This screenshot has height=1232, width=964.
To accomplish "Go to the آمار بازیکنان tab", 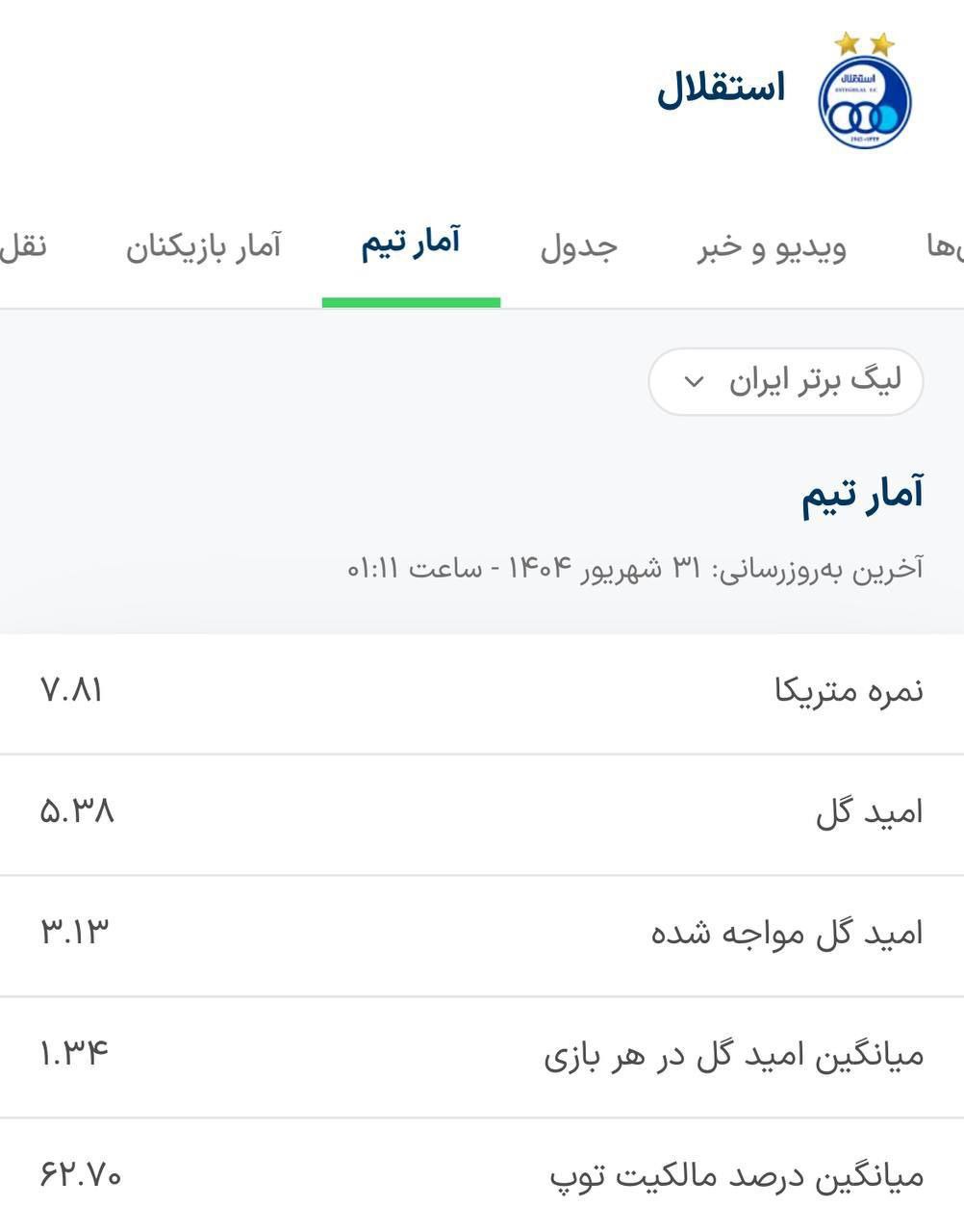I will (x=203, y=246).
